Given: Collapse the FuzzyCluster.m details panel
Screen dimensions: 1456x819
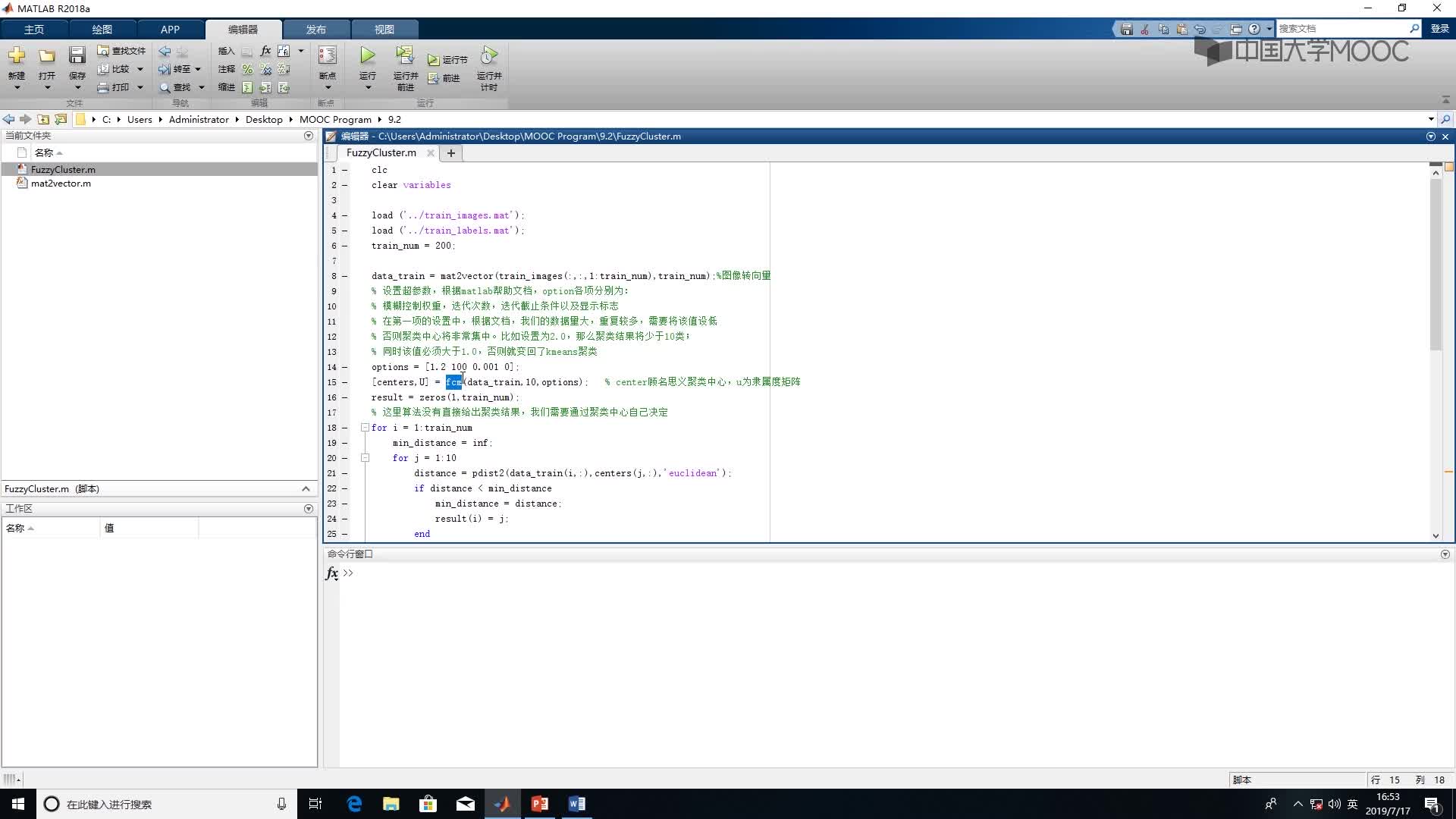Looking at the screenshot, I should tap(306, 489).
